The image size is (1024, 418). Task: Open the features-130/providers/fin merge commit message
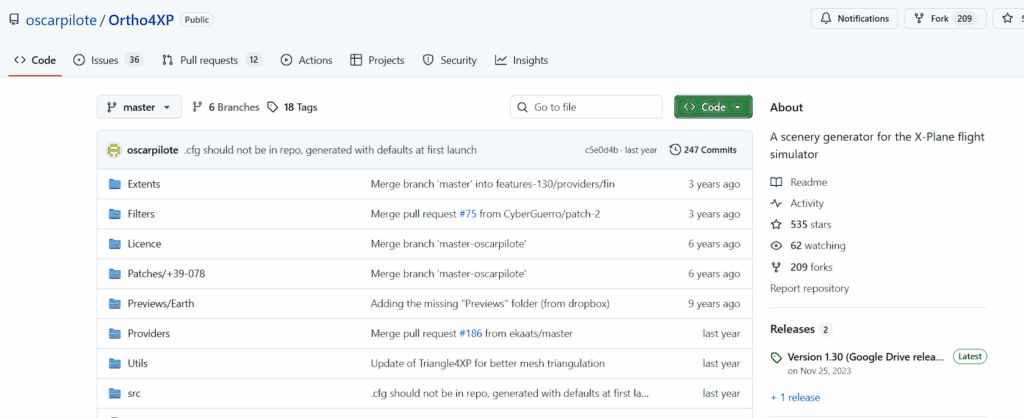click(x=492, y=184)
